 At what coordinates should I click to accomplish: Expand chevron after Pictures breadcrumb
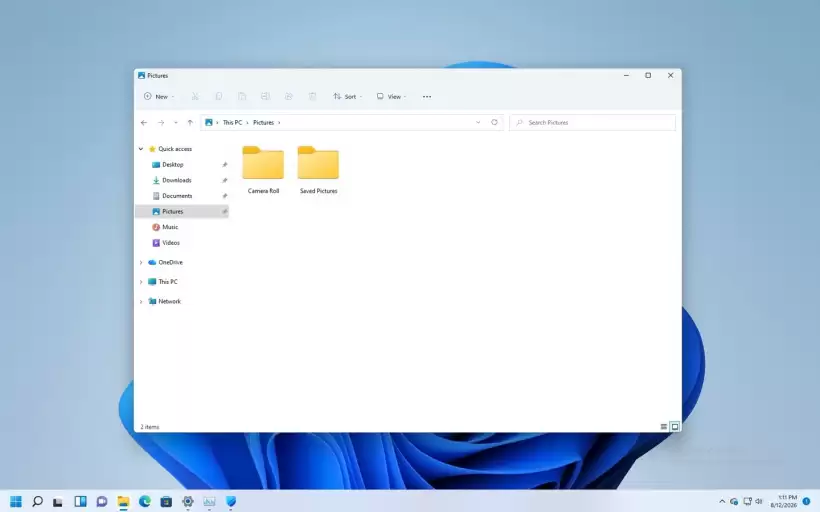279,122
